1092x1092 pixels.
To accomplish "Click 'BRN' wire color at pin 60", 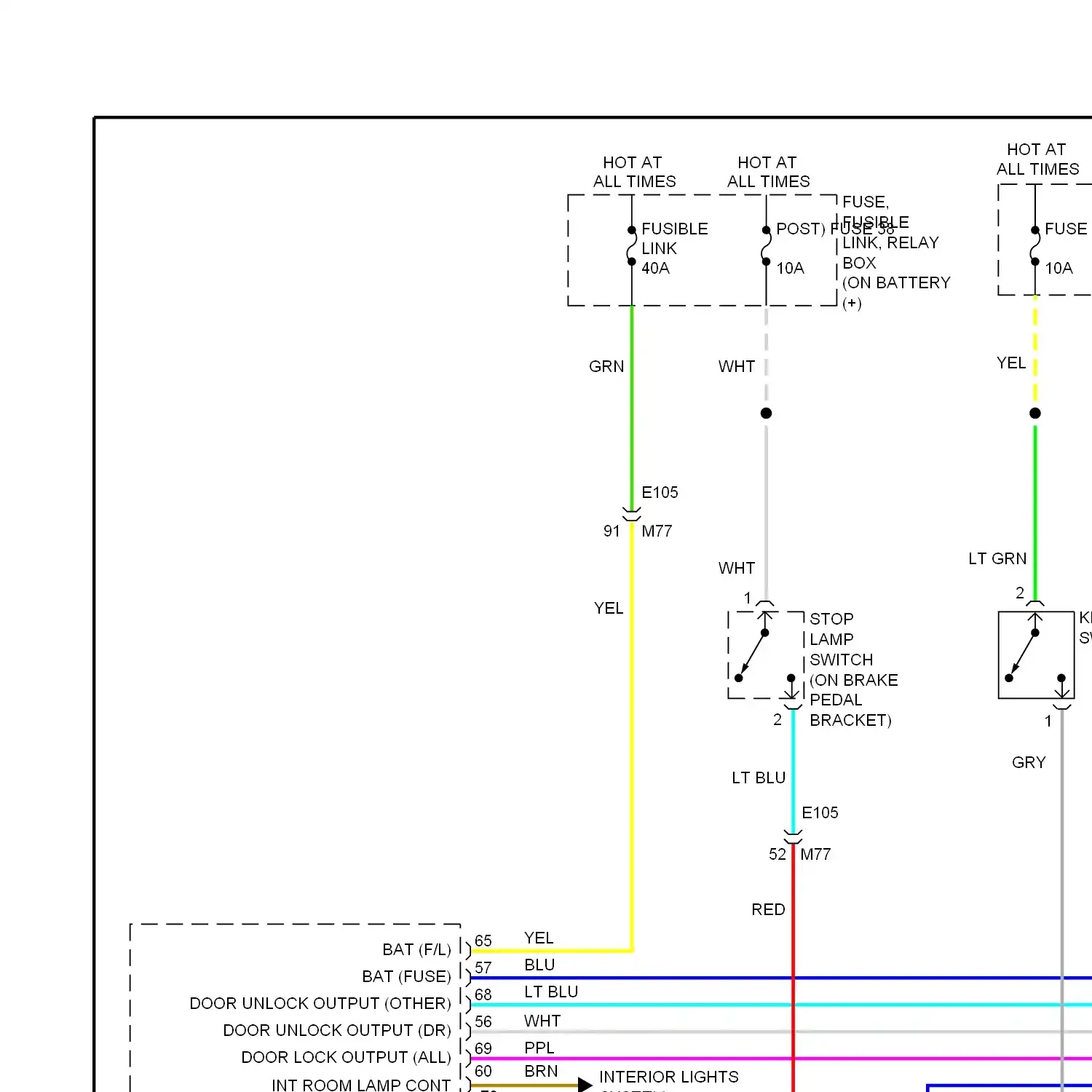I will tap(541, 1071).
